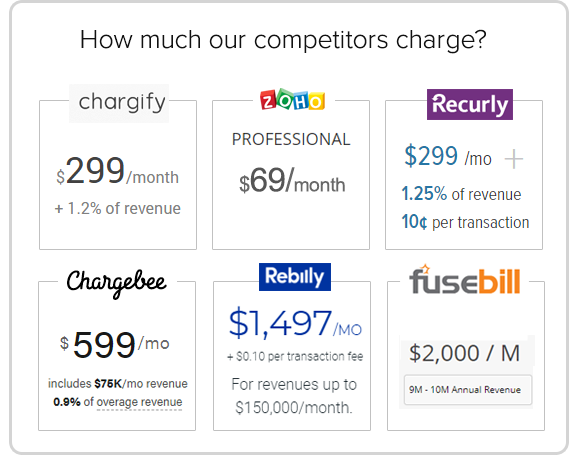Click Rebilly's $0.10 per transaction fee note
The height and width of the screenshot is (455, 578).
[x=295, y=357]
